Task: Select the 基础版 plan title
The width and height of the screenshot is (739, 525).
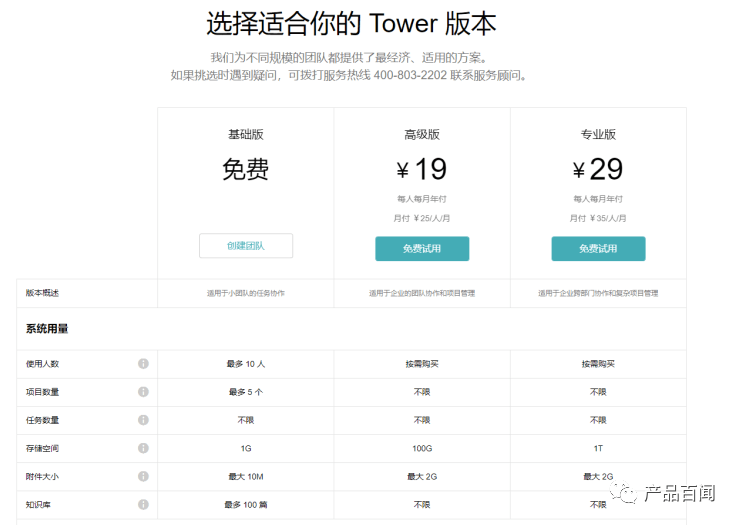Action: (246, 134)
